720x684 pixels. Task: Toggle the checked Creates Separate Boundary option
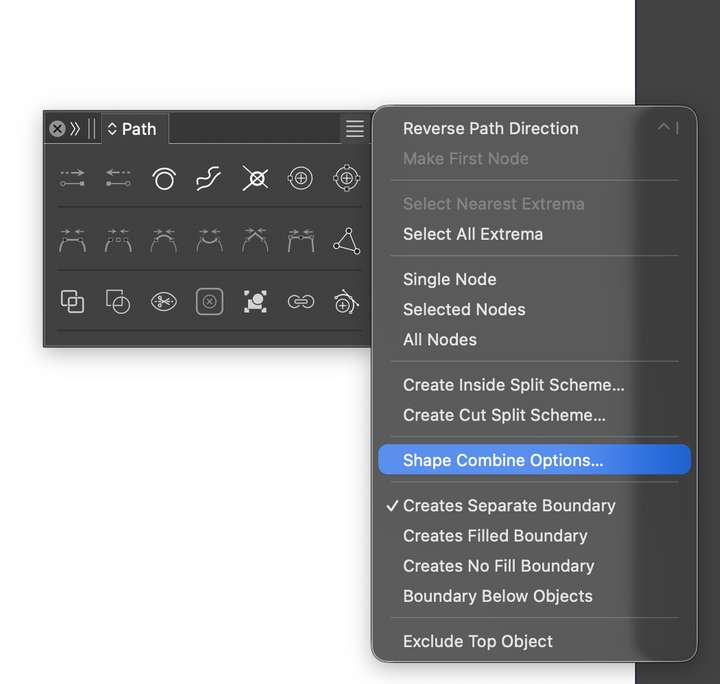(509, 506)
